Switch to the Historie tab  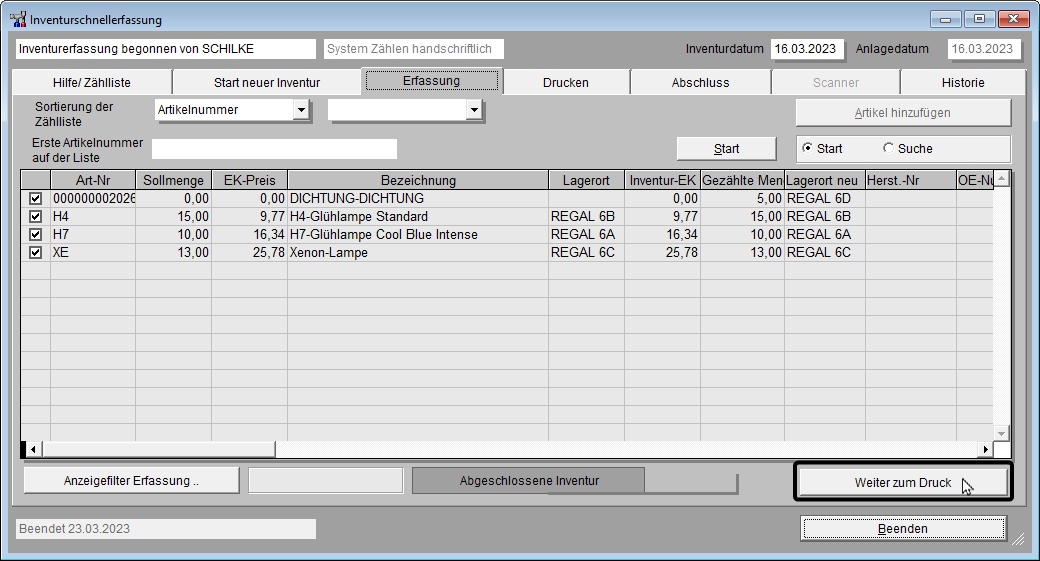[963, 82]
